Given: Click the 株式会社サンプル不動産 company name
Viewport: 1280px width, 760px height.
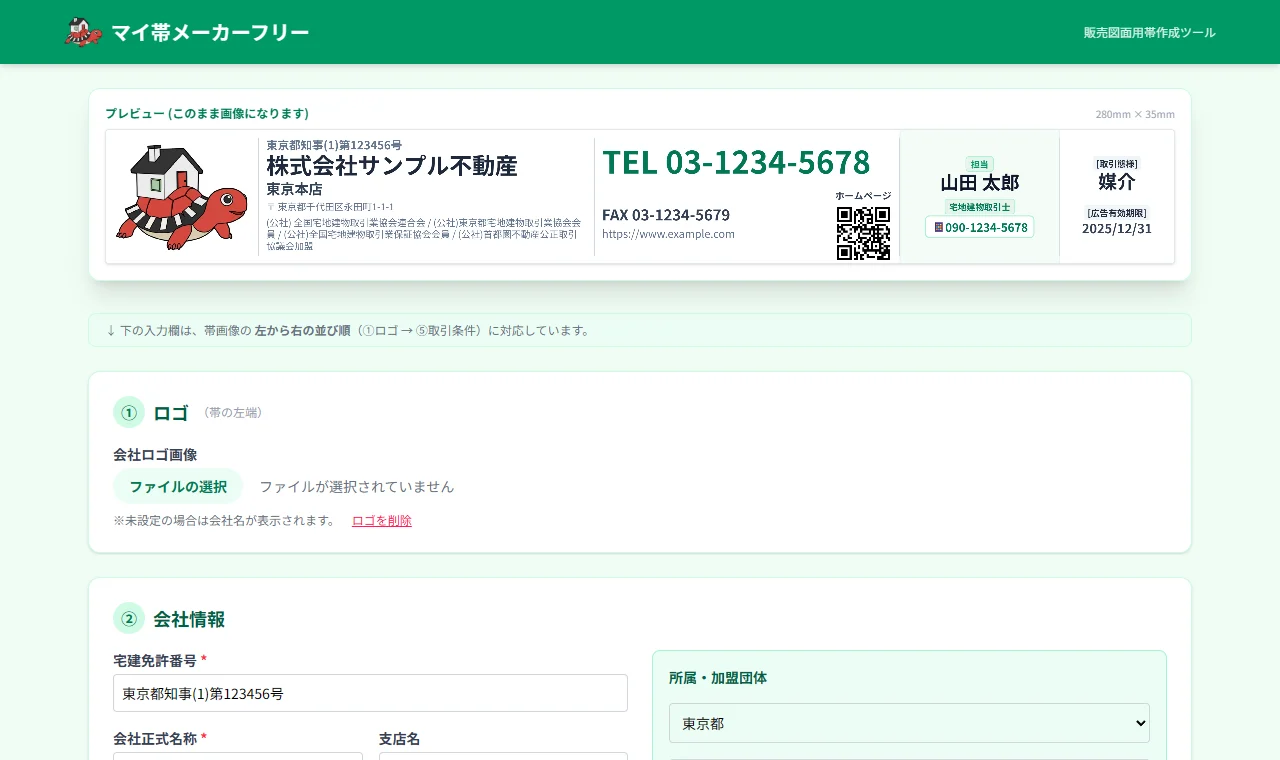Looking at the screenshot, I should 392,165.
